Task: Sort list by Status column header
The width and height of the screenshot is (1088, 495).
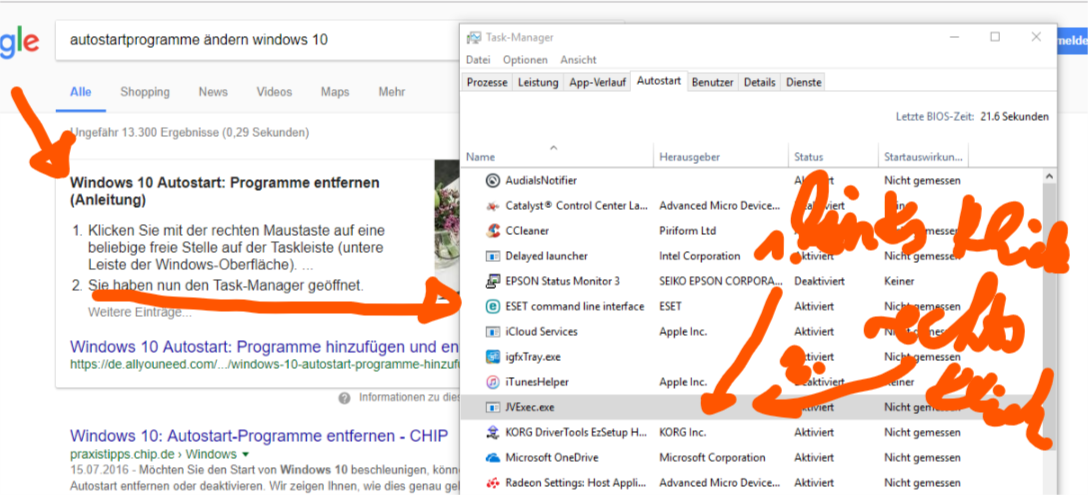Action: pyautogui.click(x=833, y=157)
